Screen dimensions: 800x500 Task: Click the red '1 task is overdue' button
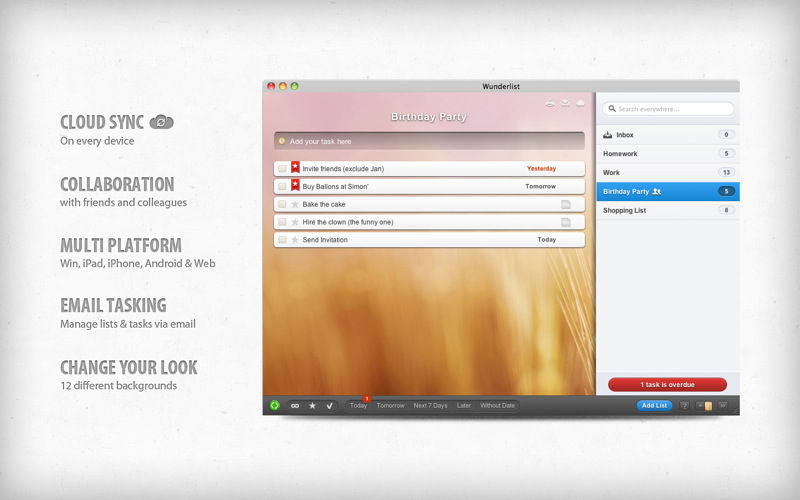[x=667, y=384]
